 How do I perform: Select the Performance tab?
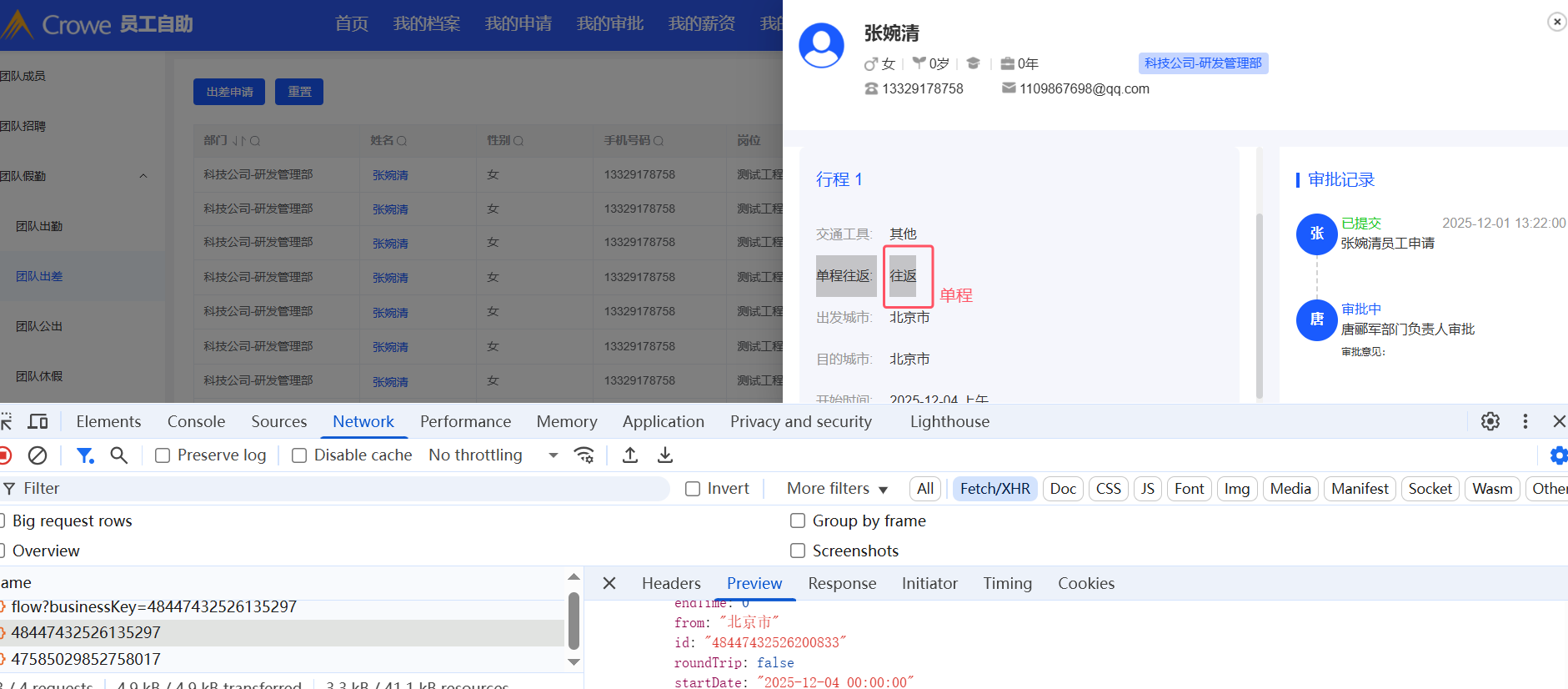[465, 421]
